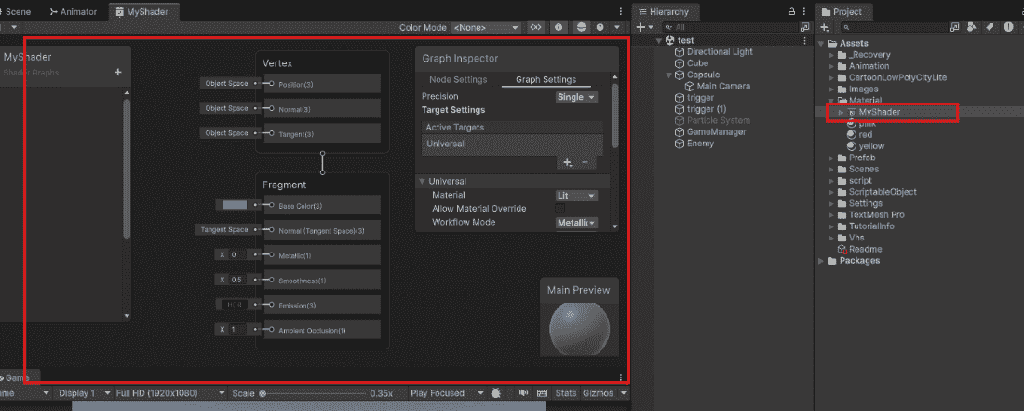Toggle the Blackboard button in Shader Graph toolbar

pyautogui.click(x=536, y=27)
